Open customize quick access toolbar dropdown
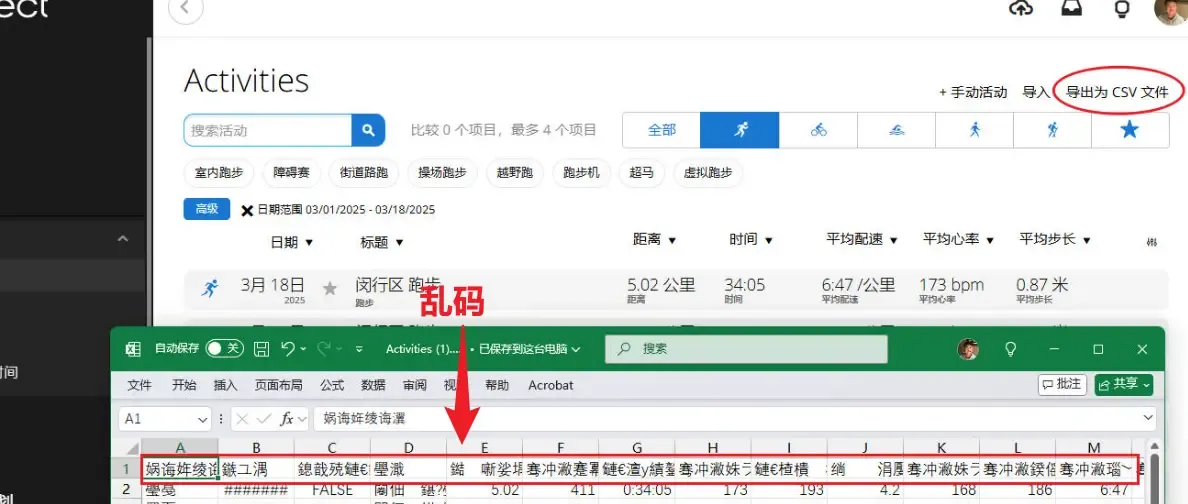The width and height of the screenshot is (1188, 504). point(358,349)
